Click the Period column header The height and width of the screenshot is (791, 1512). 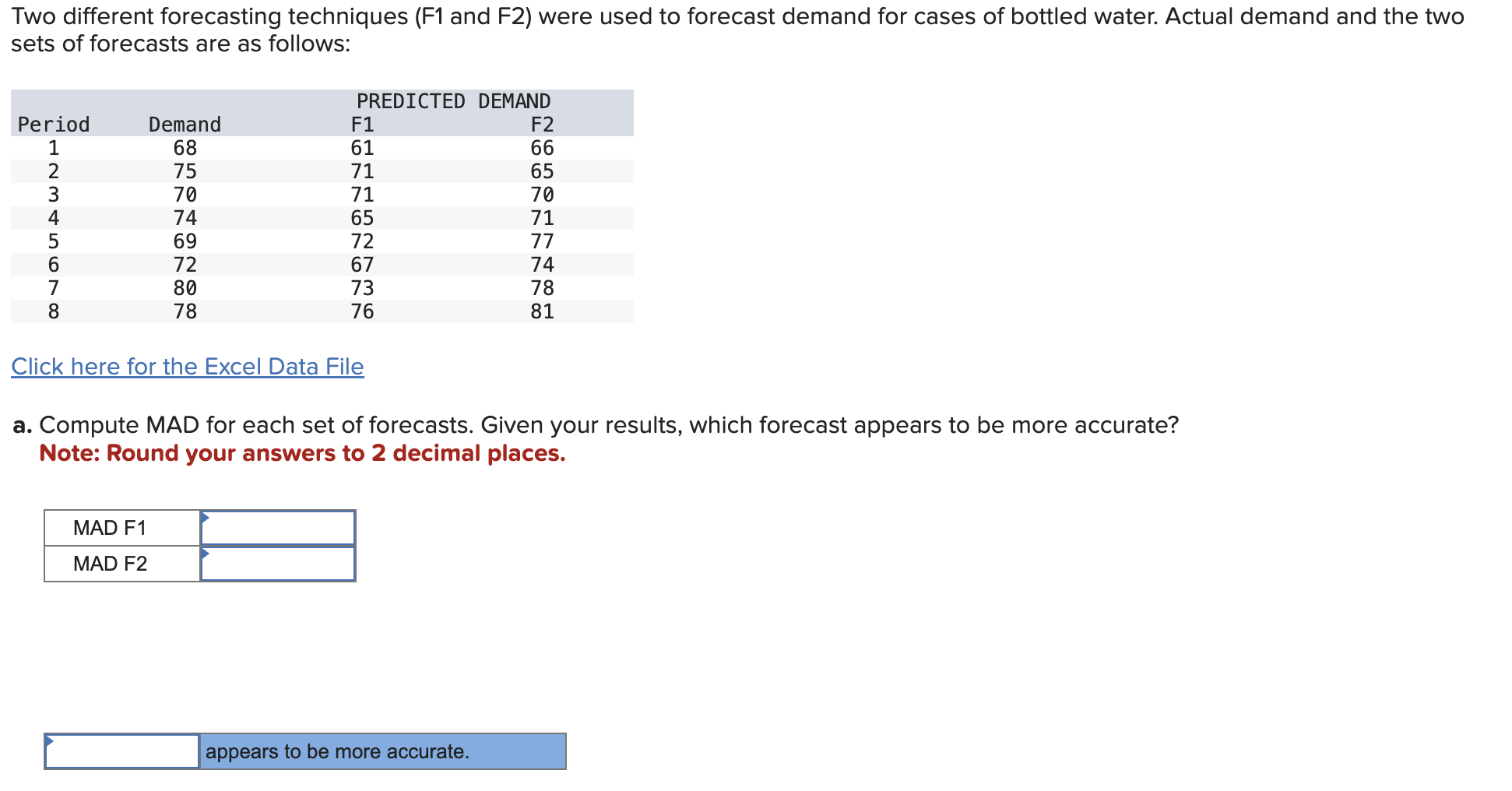tap(53, 123)
